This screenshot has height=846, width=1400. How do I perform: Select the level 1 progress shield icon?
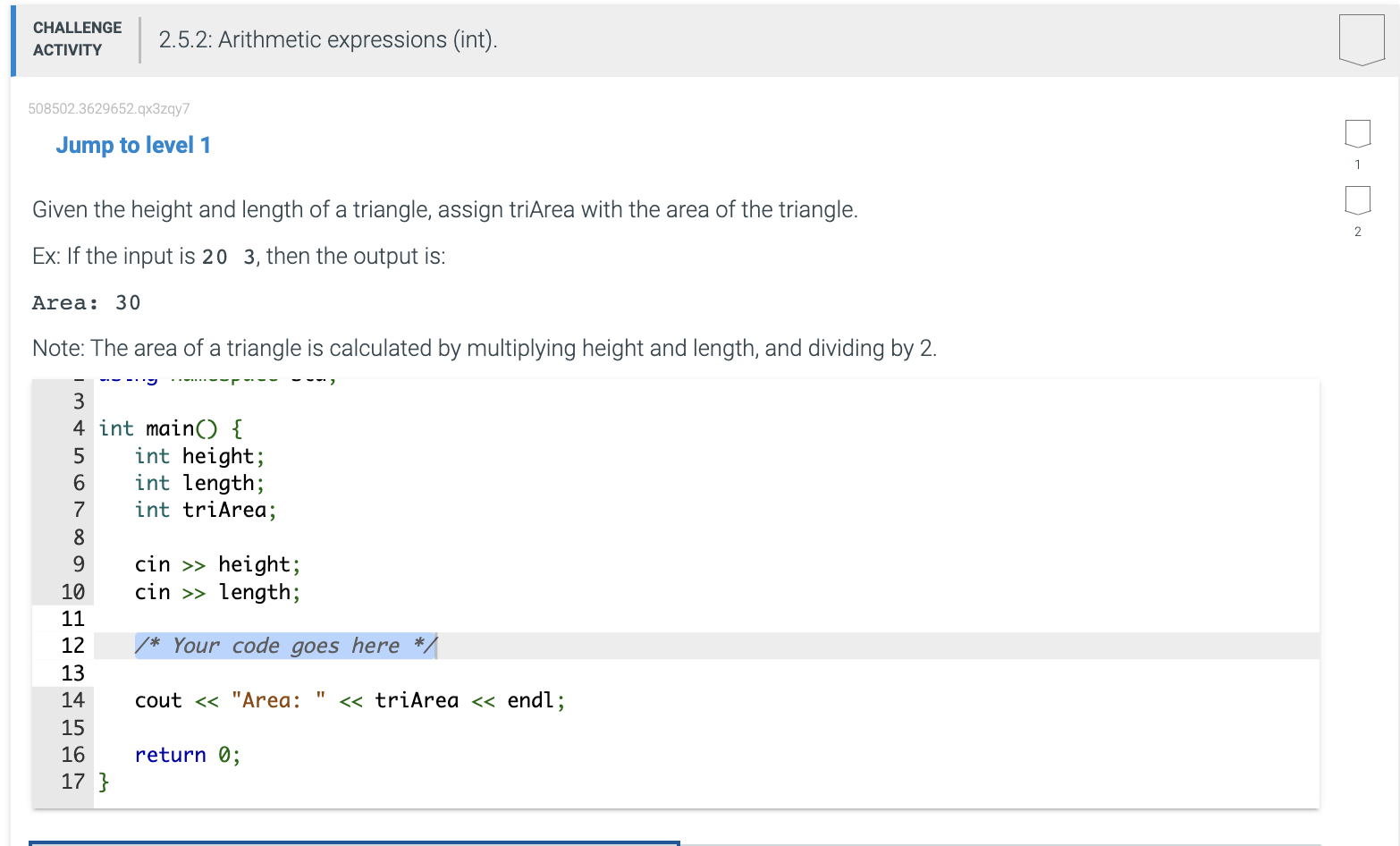[x=1357, y=133]
